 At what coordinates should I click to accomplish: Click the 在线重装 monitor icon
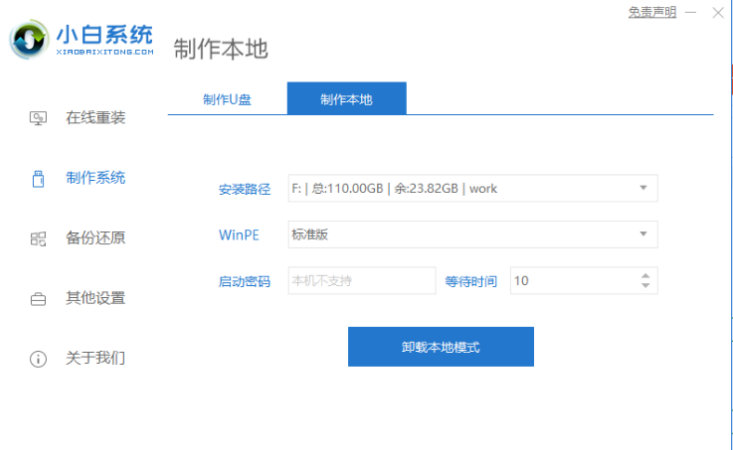(x=38, y=118)
